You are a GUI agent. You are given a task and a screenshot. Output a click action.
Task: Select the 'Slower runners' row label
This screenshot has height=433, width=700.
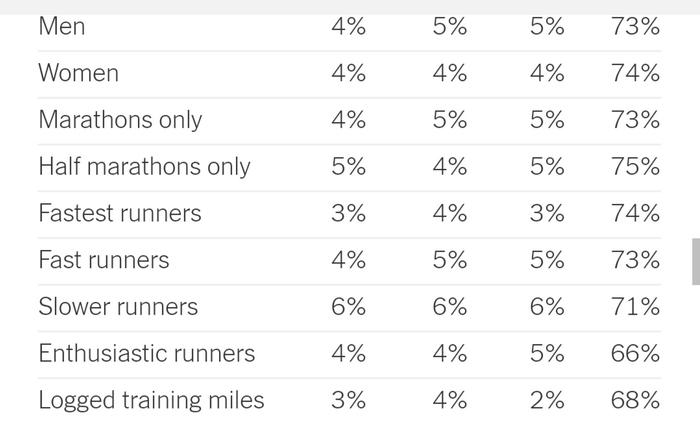point(118,307)
